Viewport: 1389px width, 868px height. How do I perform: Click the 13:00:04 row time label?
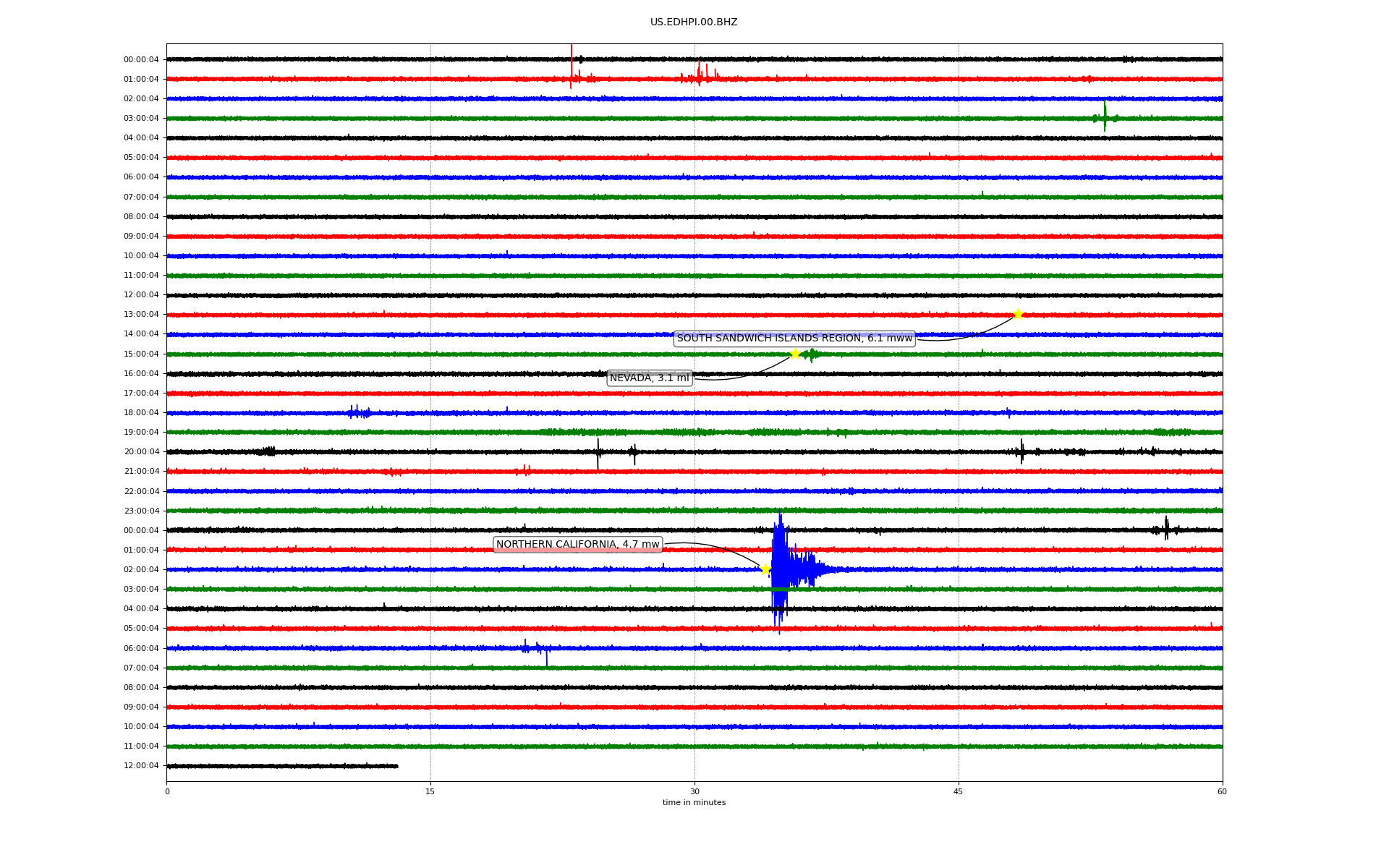click(141, 315)
